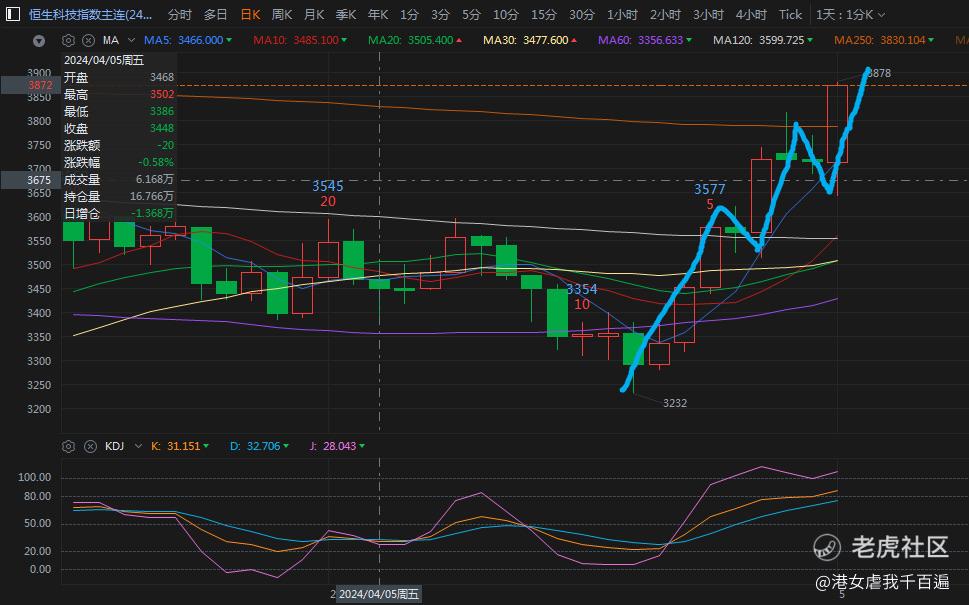Toggle the KDJ D line arrow
969x605 pixels.
tap(286, 446)
